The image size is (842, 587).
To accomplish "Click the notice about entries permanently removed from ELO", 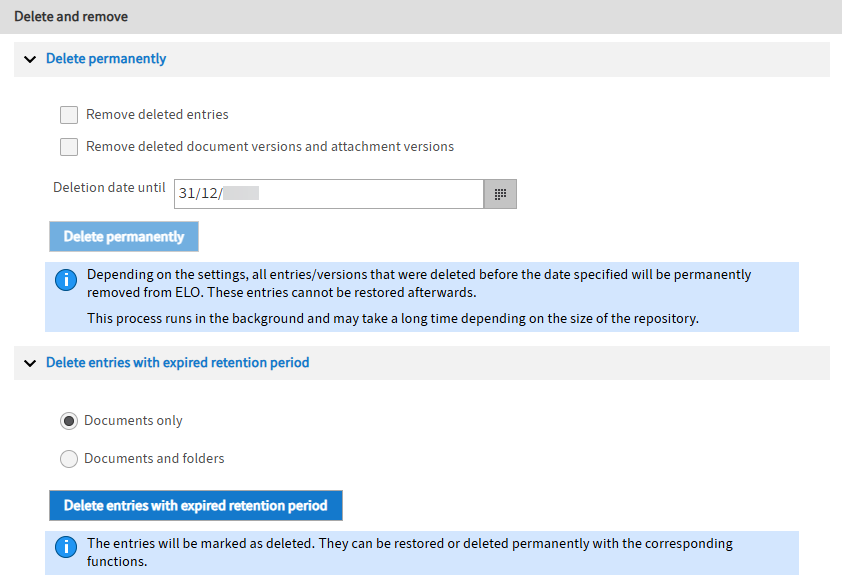I will (418, 282).
